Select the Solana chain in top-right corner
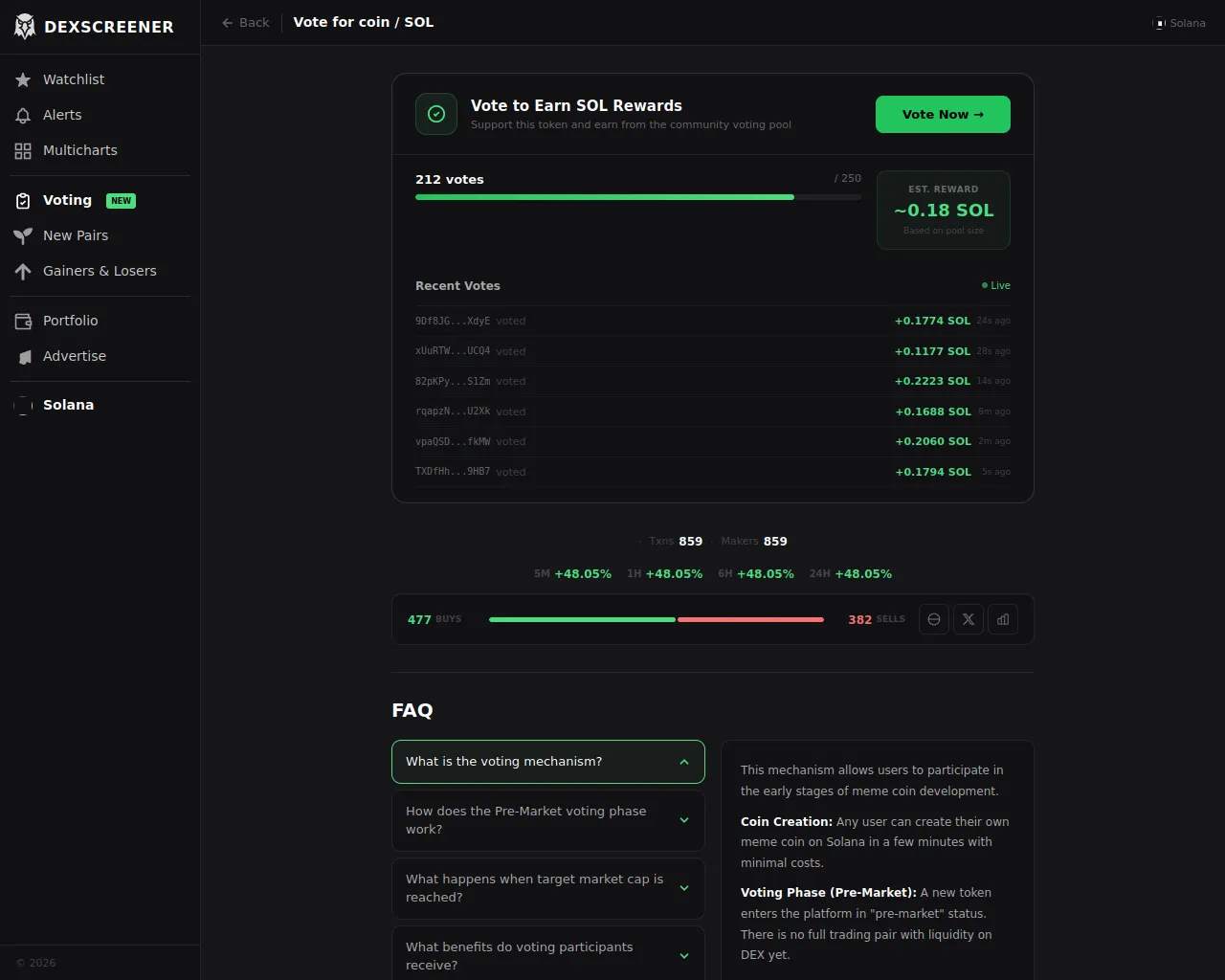Screen dimensions: 1225x980 [1179, 23]
